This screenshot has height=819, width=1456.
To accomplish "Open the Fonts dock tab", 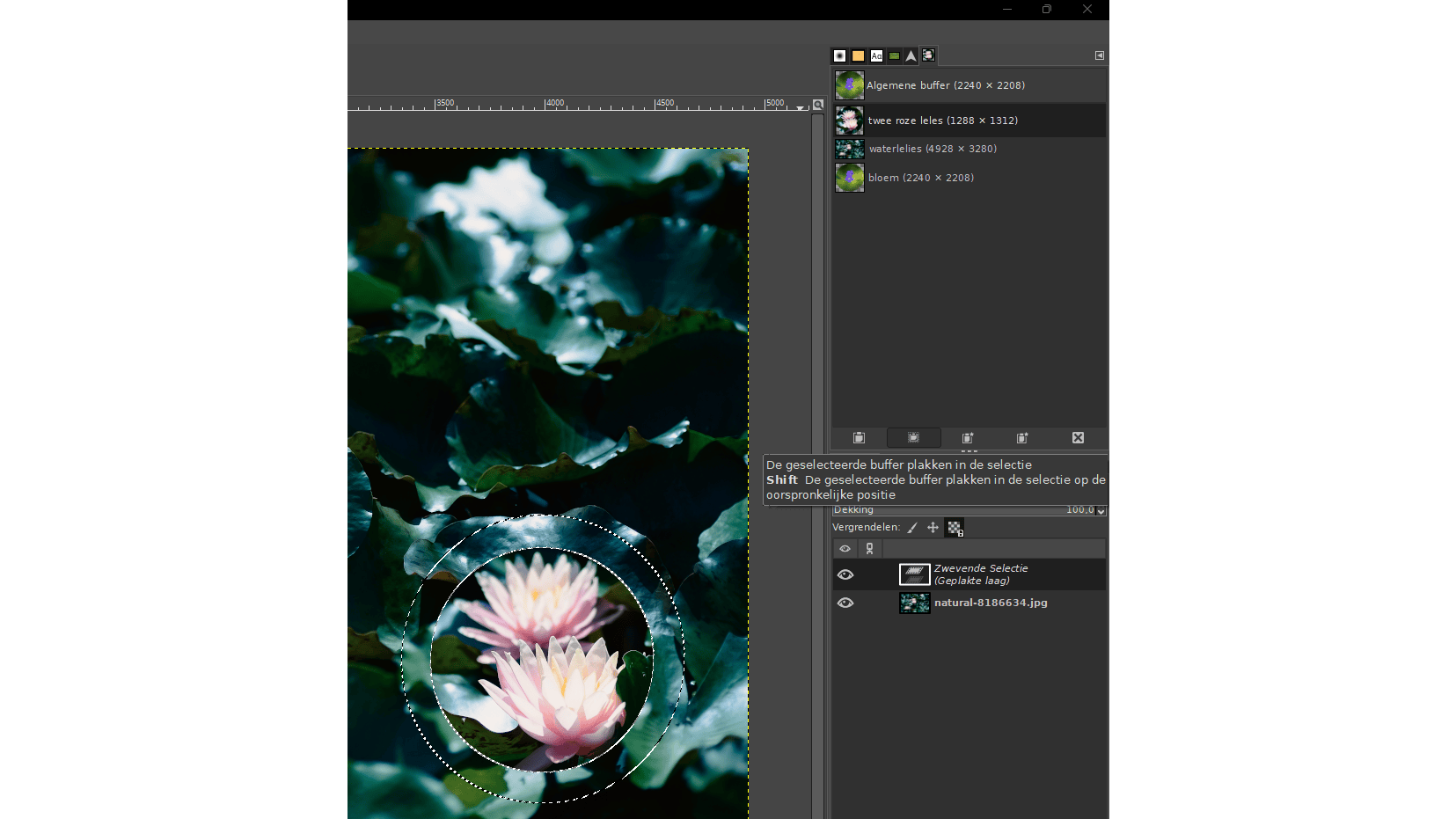I will tap(876, 55).
